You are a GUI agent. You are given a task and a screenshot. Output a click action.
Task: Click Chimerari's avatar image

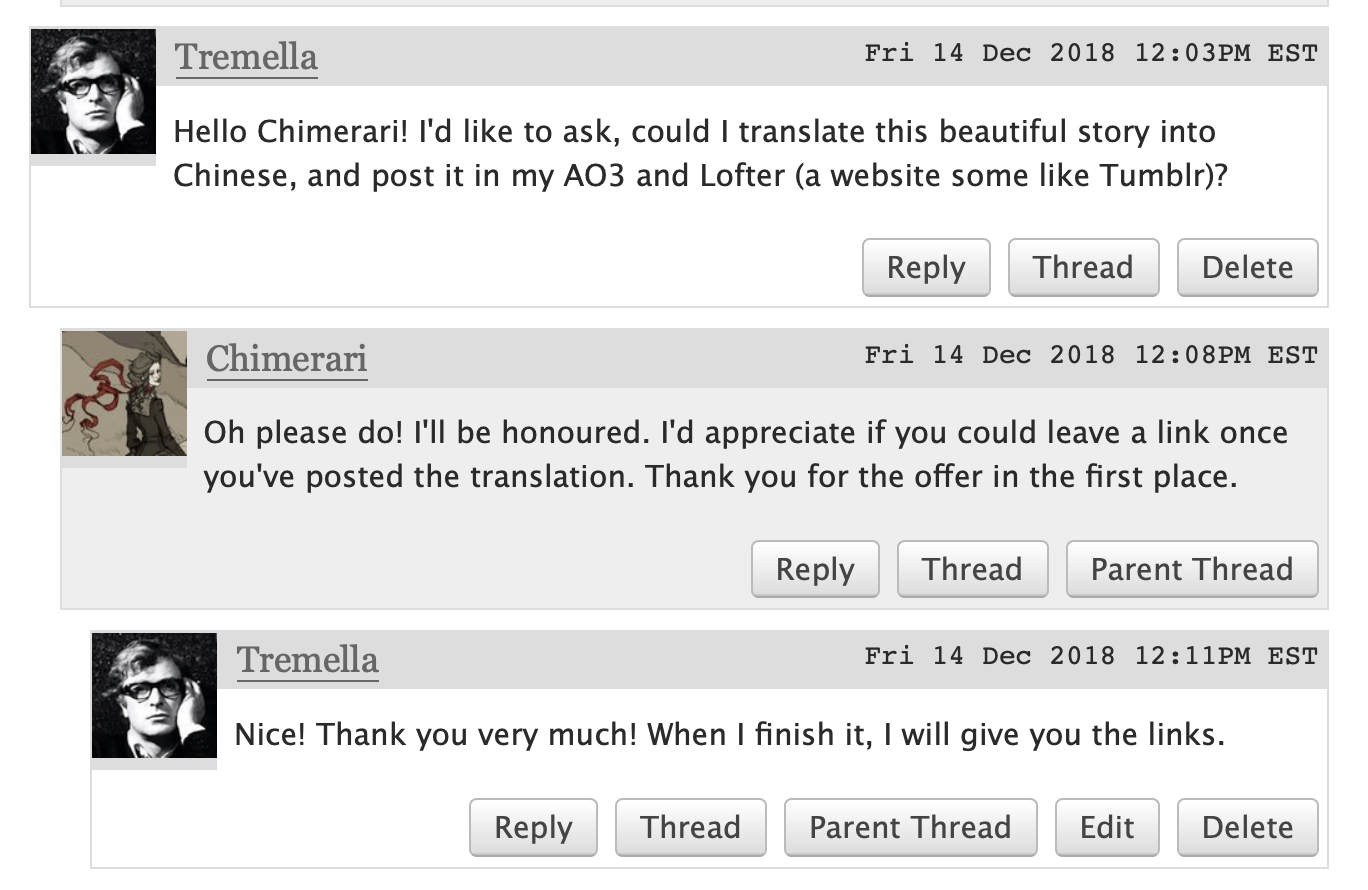124,393
